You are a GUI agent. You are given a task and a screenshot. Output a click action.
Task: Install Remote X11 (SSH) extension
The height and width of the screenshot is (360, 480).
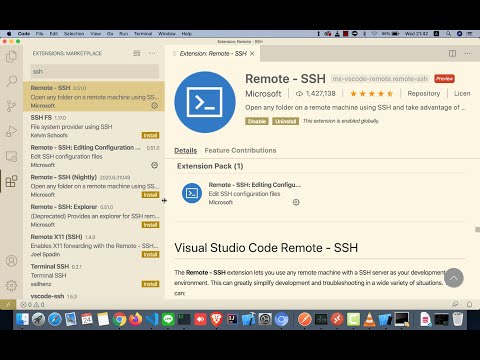[151, 254]
